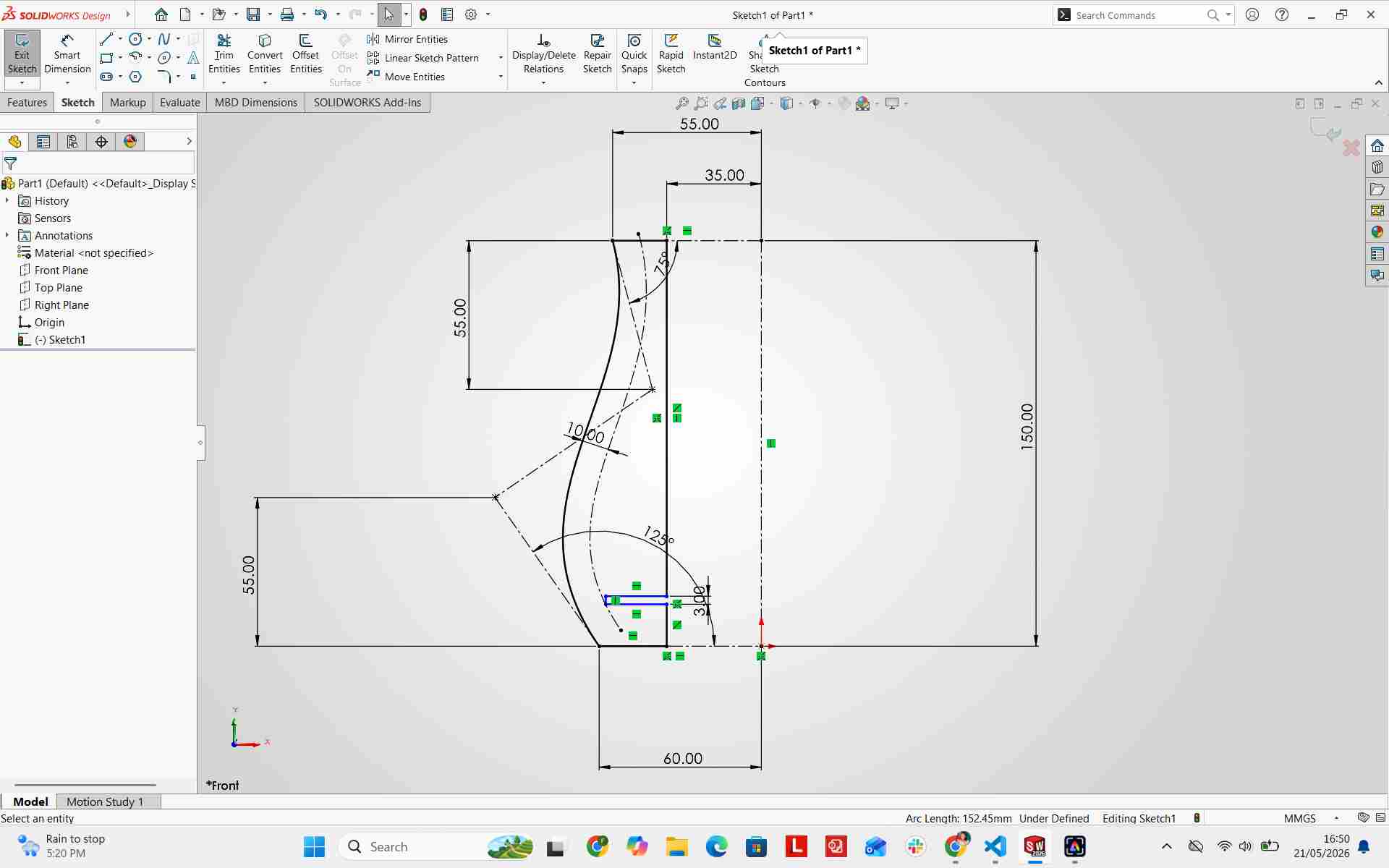Cancel sketch with red X corner icon
Image resolution: width=1389 pixels, height=868 pixels.
pyautogui.click(x=1351, y=148)
